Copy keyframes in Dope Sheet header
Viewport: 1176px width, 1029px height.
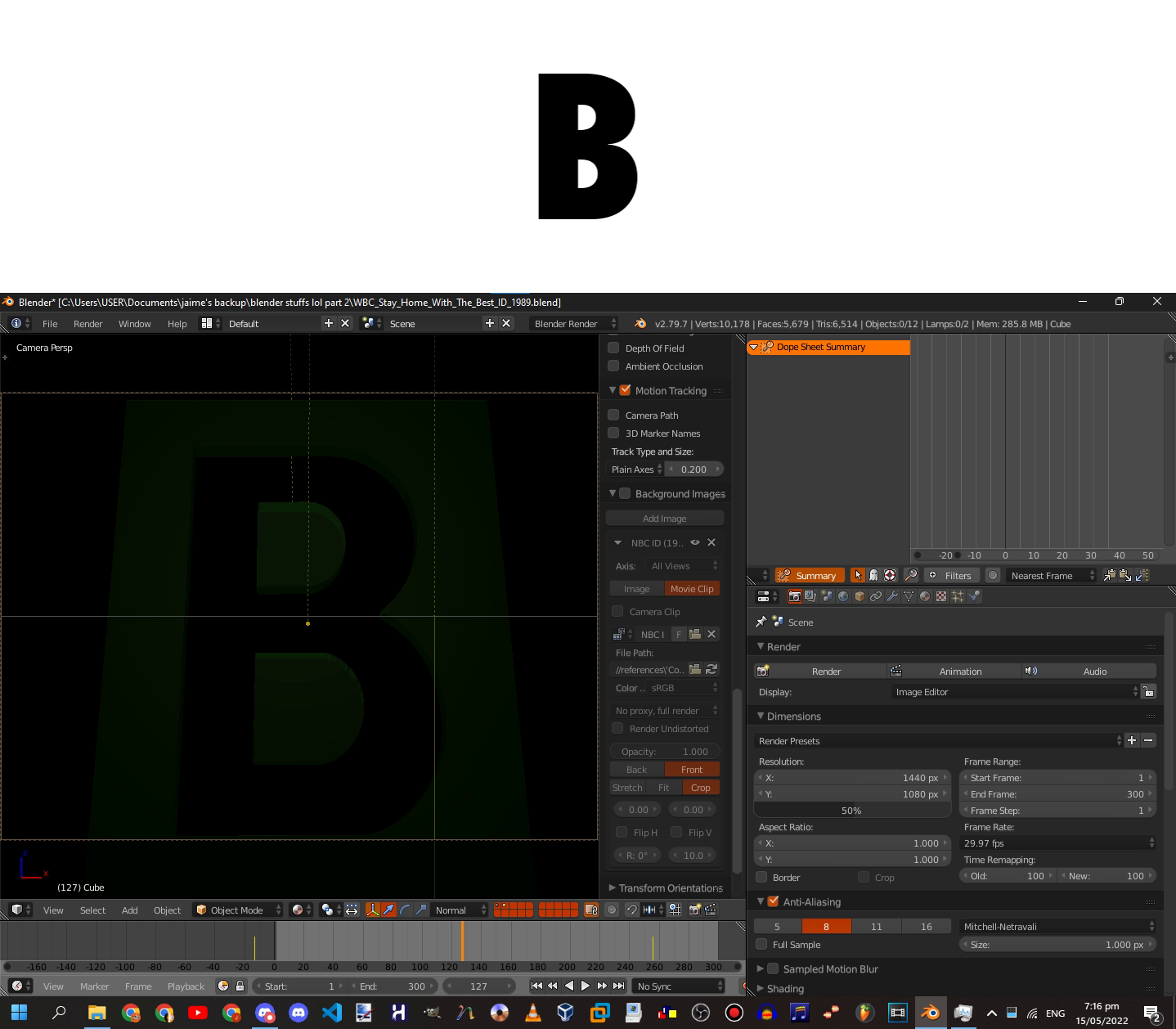coord(1110,575)
